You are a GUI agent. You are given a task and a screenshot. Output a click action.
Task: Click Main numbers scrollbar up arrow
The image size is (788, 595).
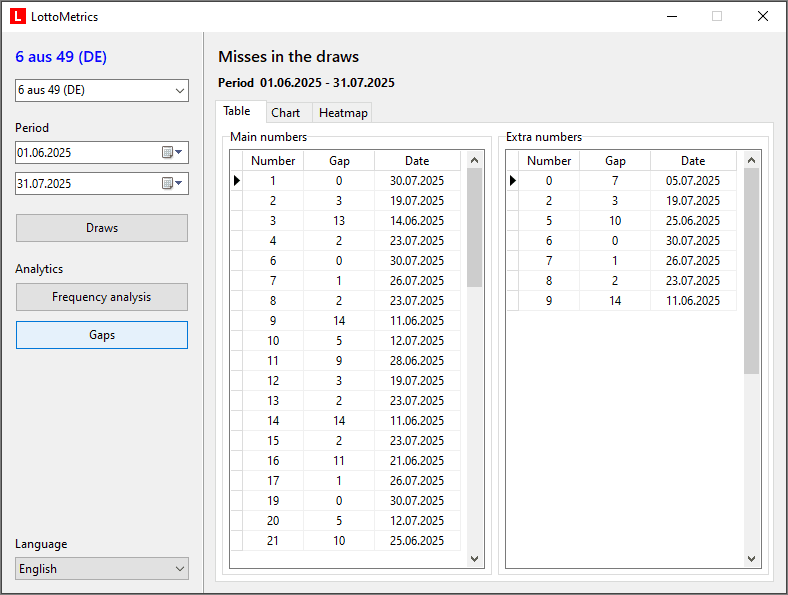tap(474, 160)
